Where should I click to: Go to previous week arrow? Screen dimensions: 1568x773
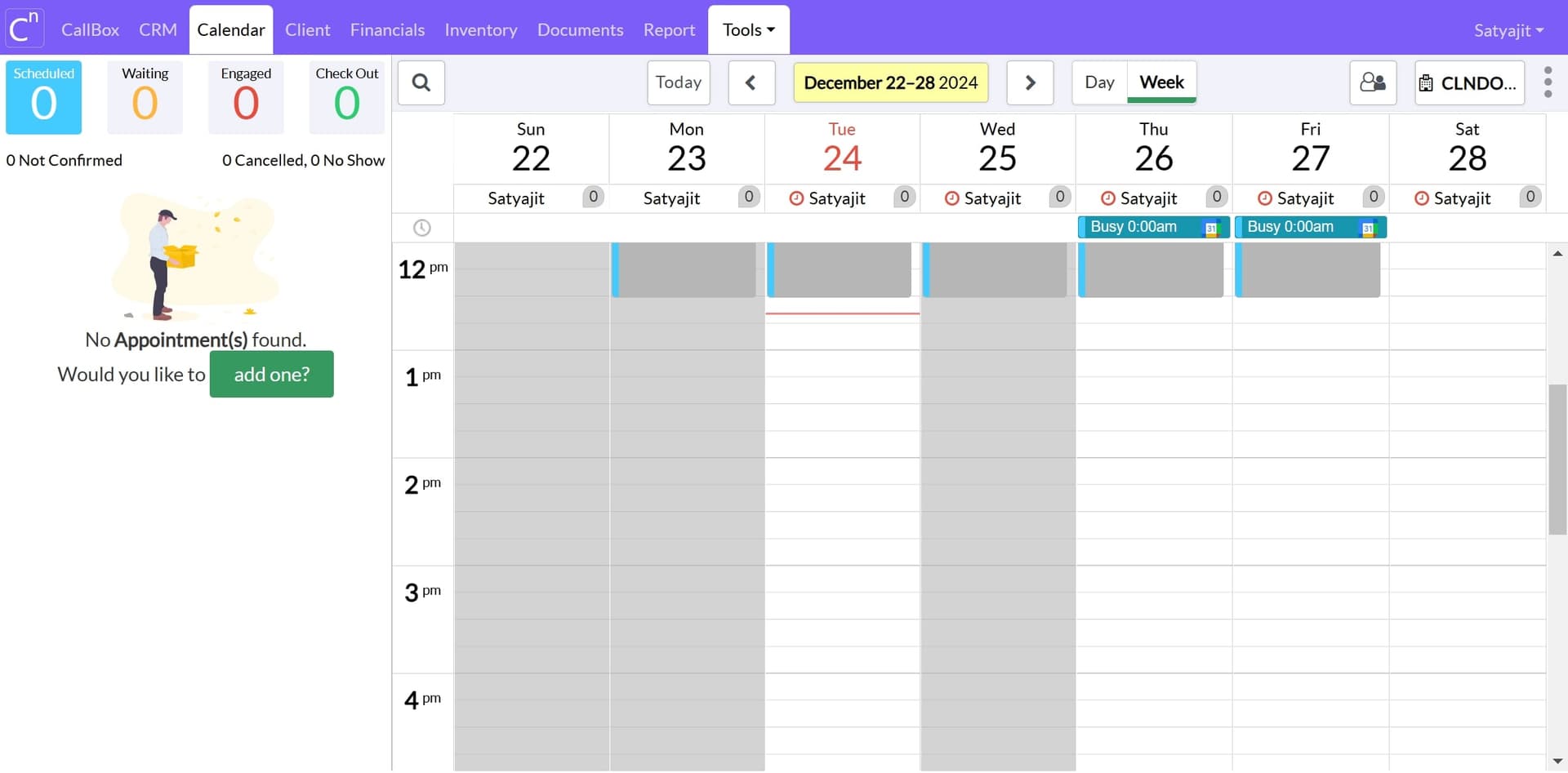coord(751,82)
